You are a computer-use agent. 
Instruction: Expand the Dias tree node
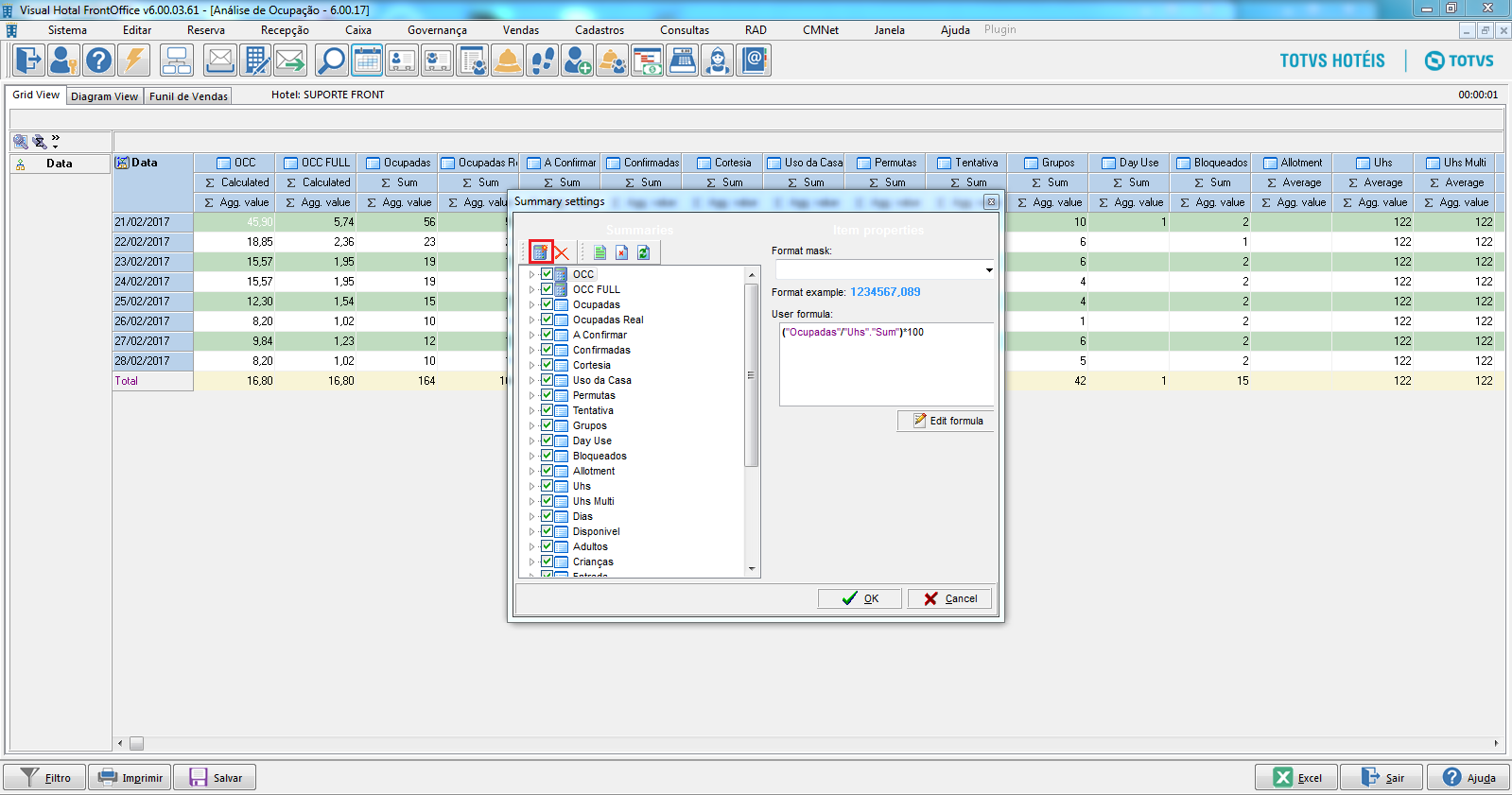531,516
